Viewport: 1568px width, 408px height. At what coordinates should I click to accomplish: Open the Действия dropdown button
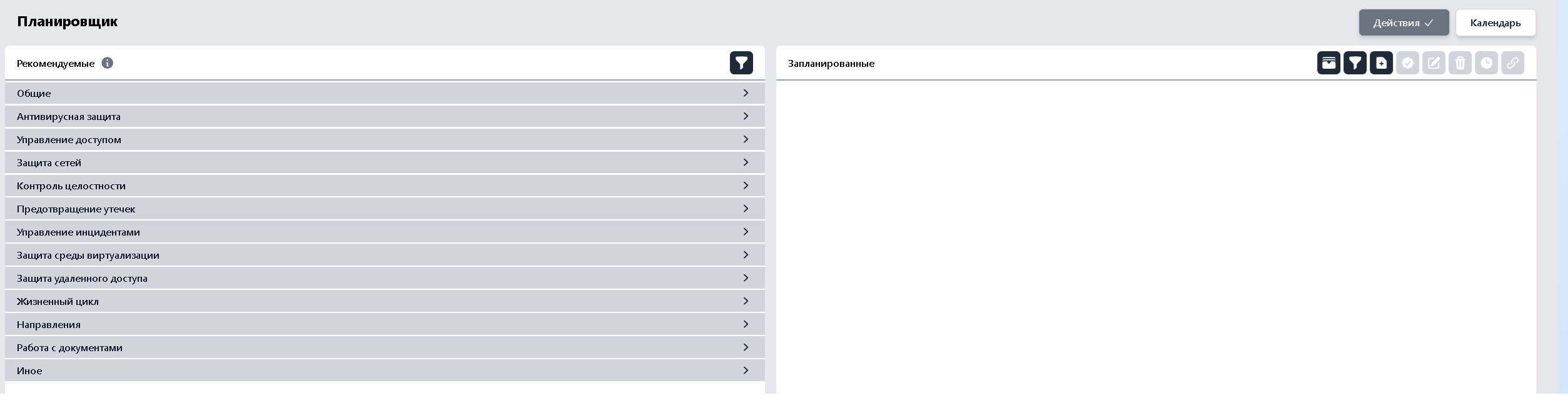click(1404, 22)
